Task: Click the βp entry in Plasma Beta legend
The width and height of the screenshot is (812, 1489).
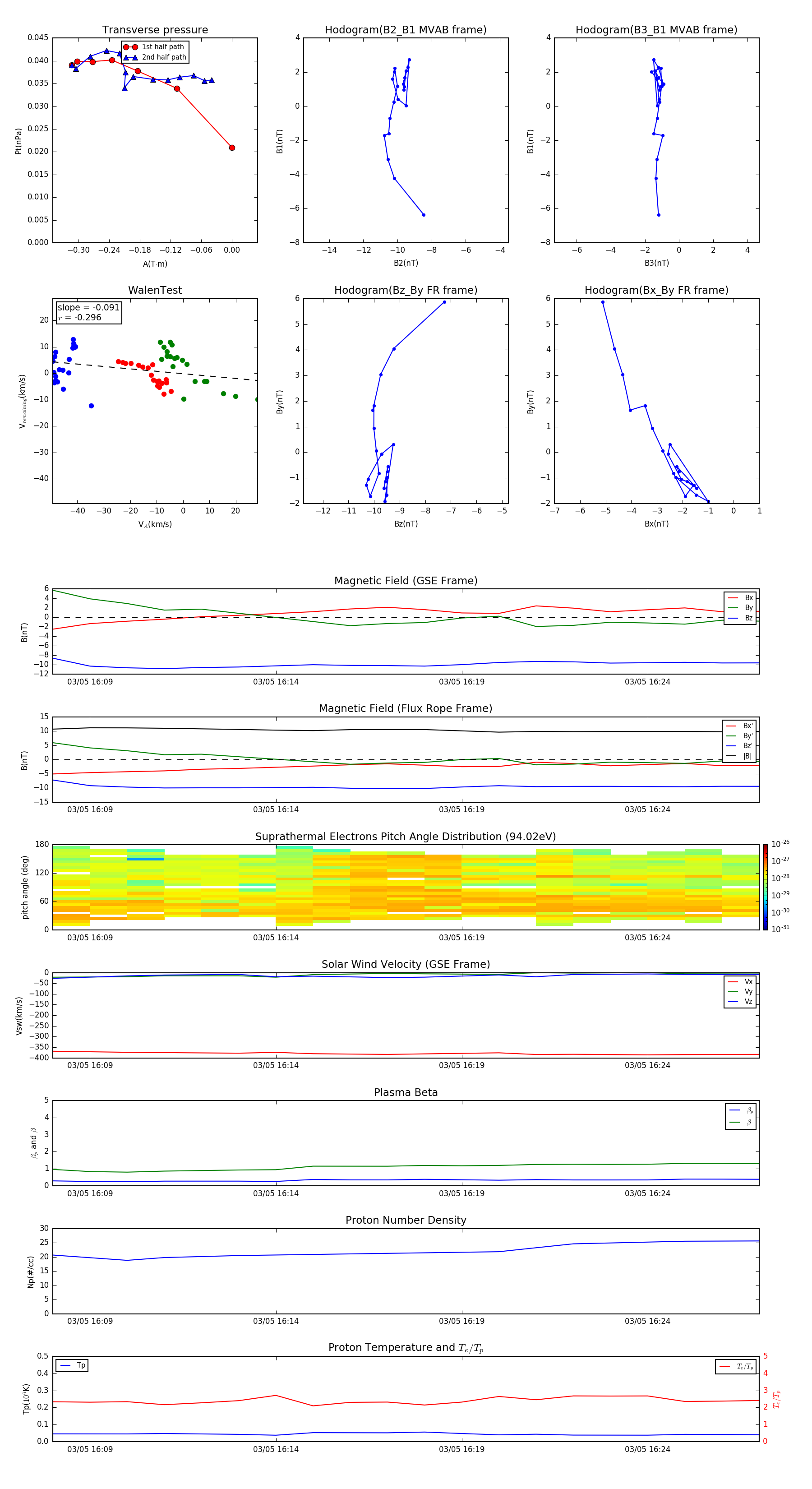Action: click(741, 1110)
